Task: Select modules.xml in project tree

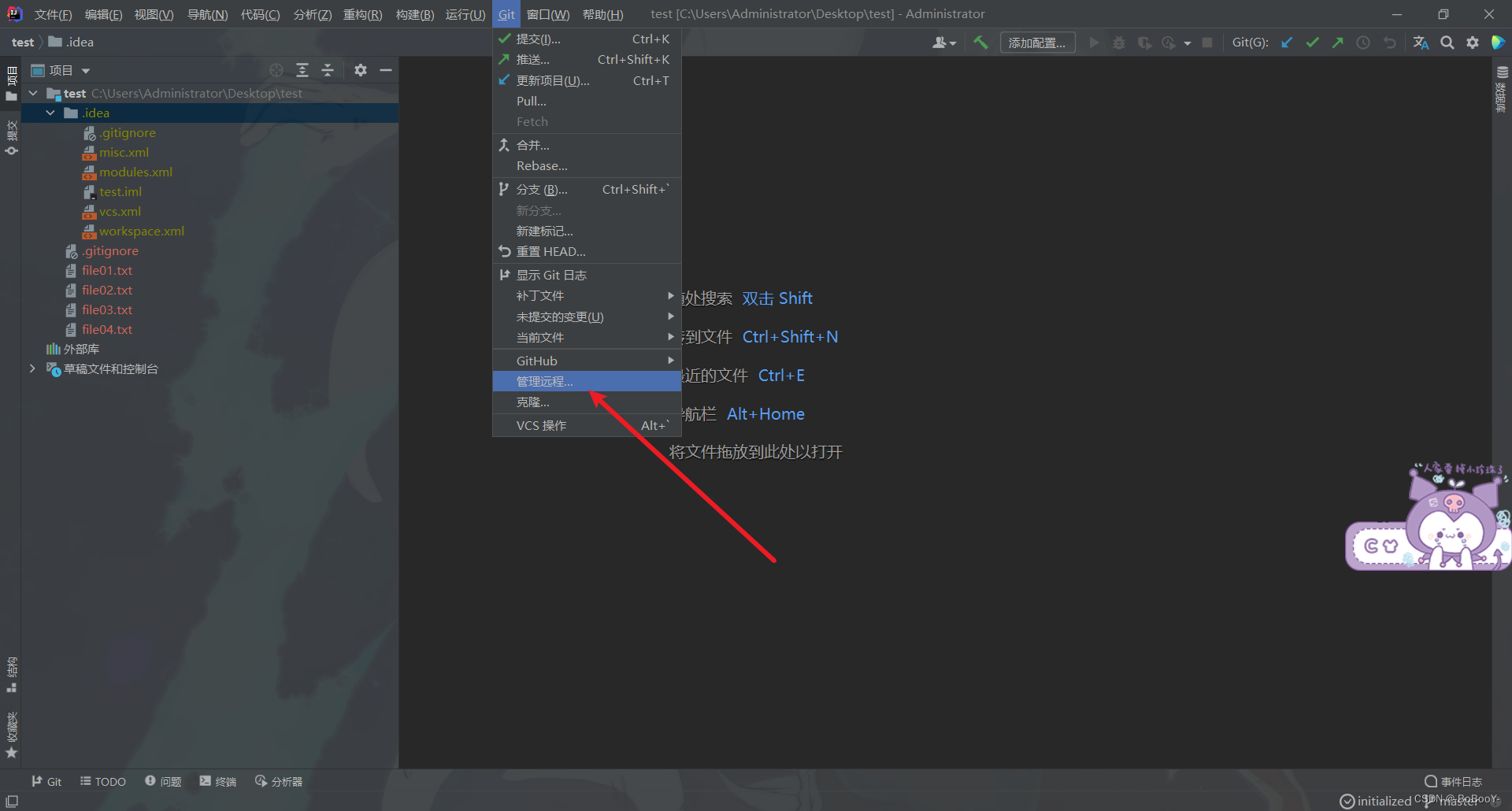Action: click(x=135, y=172)
